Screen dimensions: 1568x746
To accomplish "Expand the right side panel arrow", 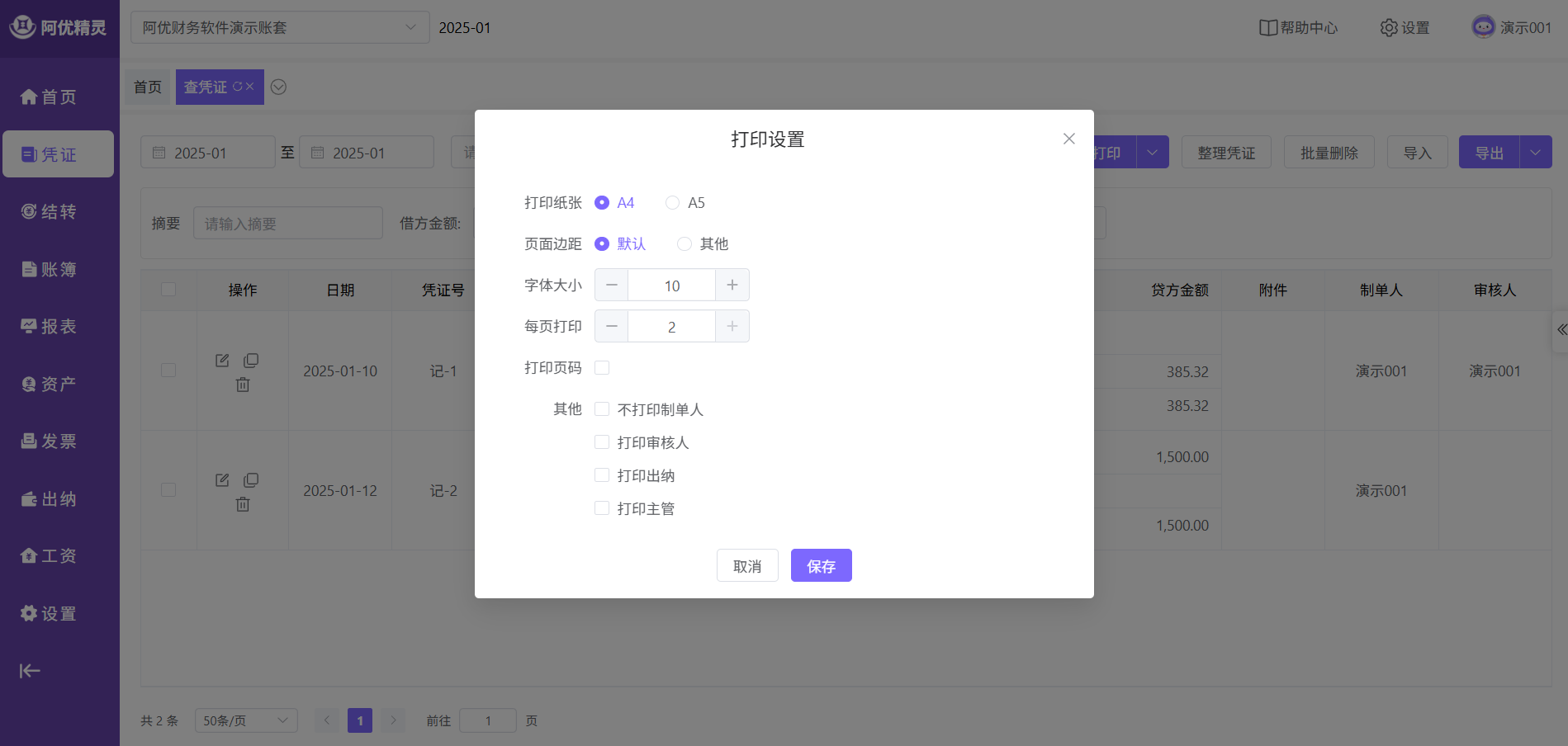I will pos(1561,330).
